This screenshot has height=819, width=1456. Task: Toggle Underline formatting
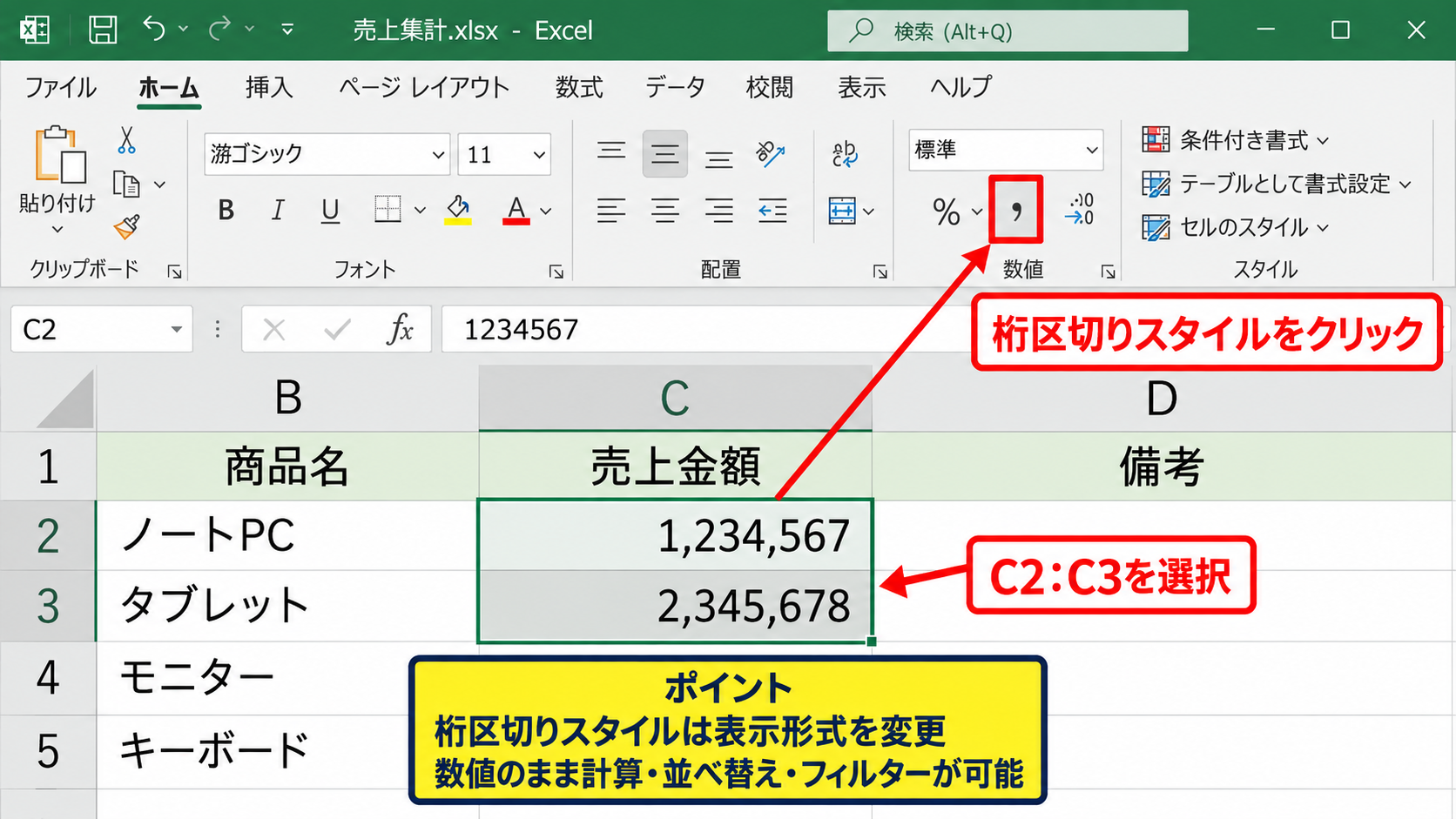[330, 210]
